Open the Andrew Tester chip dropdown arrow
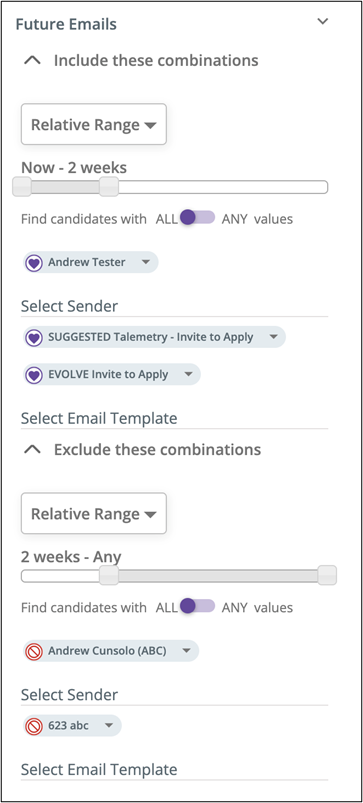The width and height of the screenshot is (363, 803). [x=145, y=262]
